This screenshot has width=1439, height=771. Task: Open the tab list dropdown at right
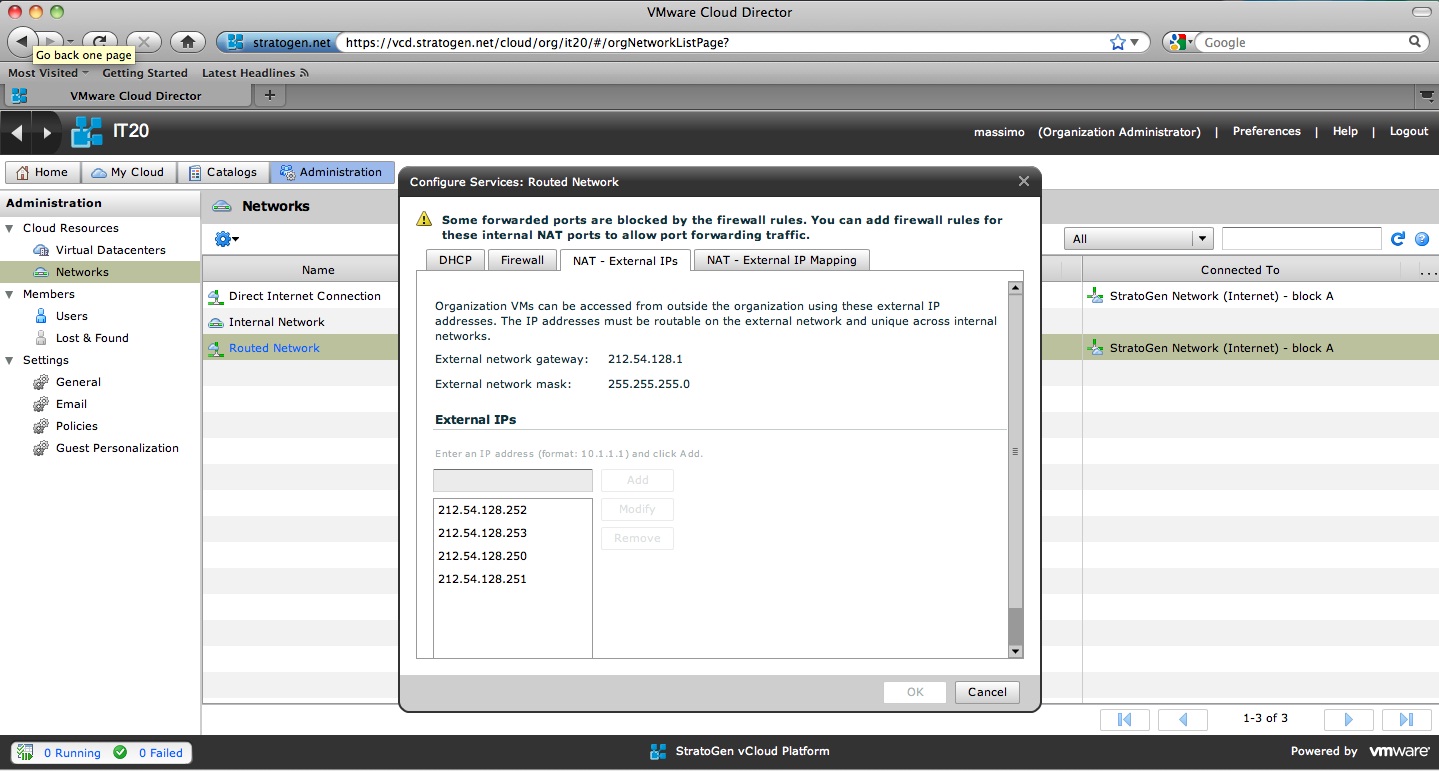1427,96
